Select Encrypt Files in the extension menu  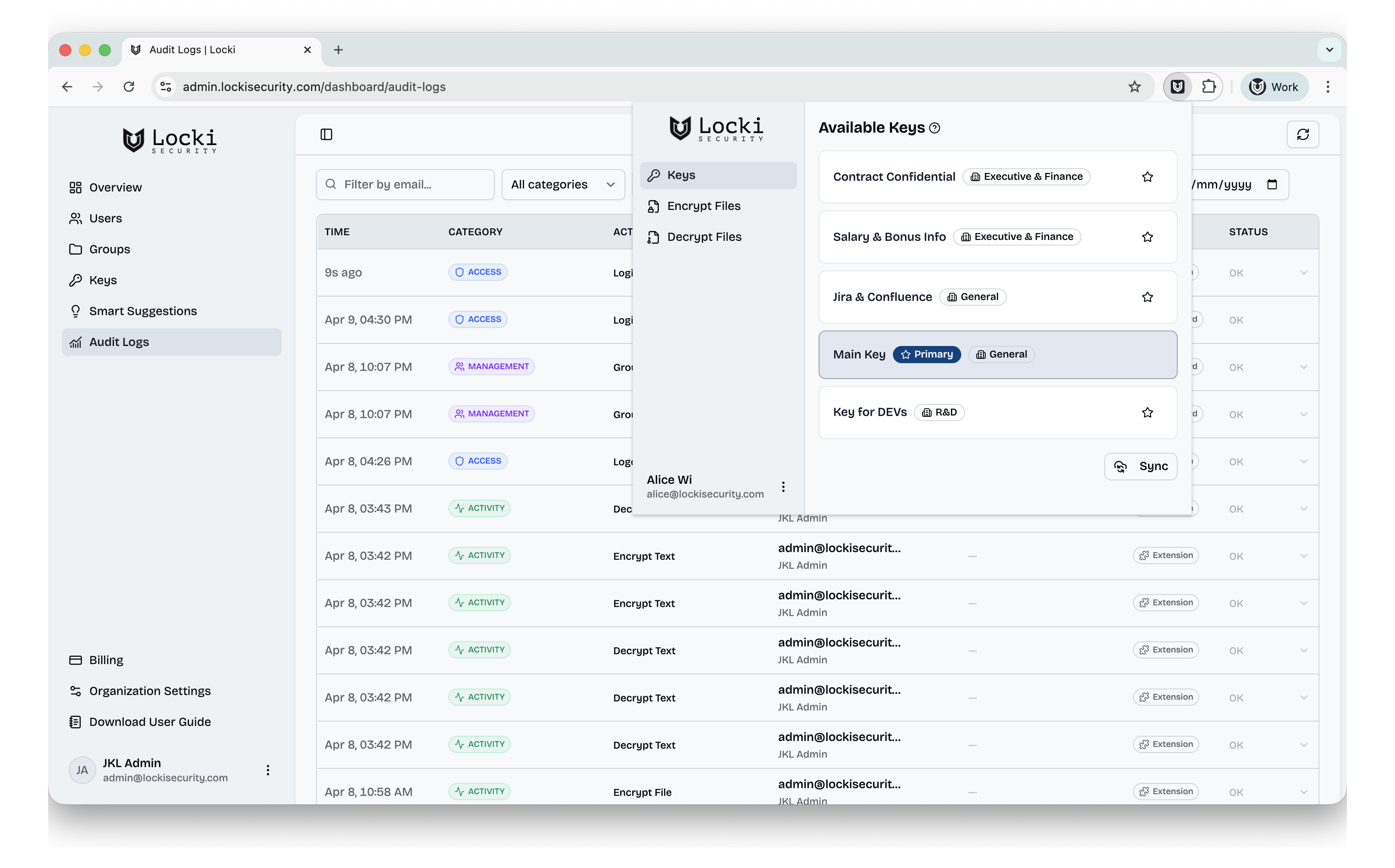tap(704, 206)
